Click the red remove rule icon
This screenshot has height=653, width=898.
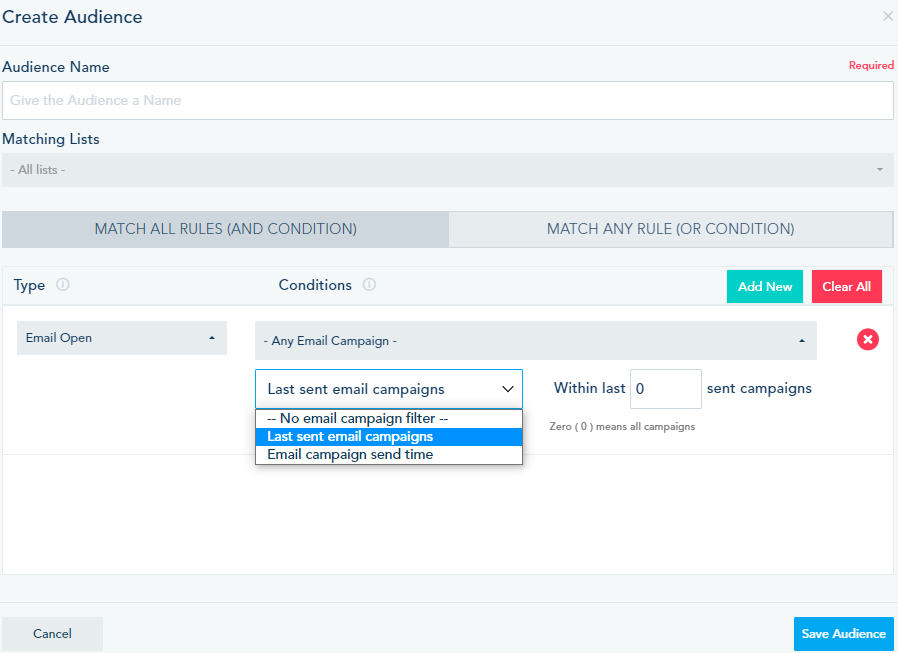pos(867,340)
